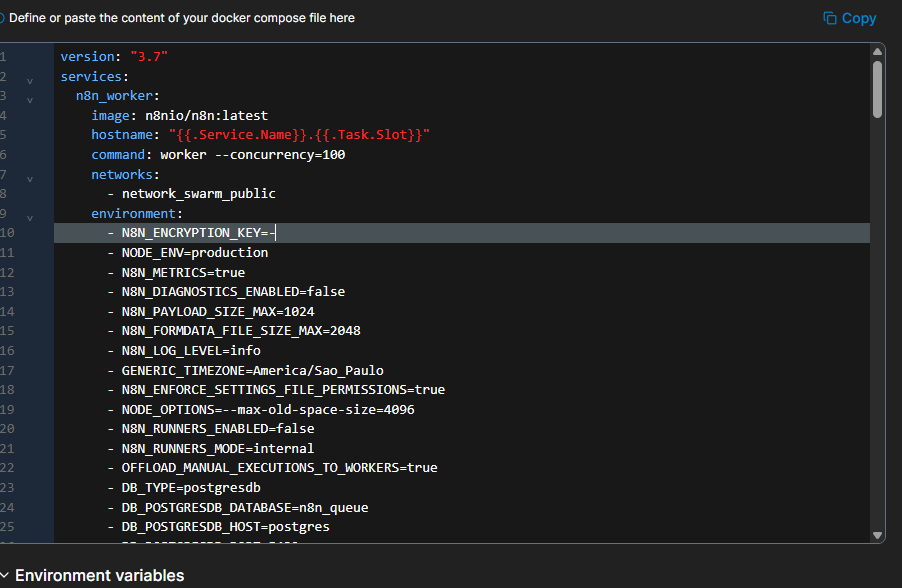
Task: Click on the image n8nio/n8n:latest line
Action: (x=179, y=115)
